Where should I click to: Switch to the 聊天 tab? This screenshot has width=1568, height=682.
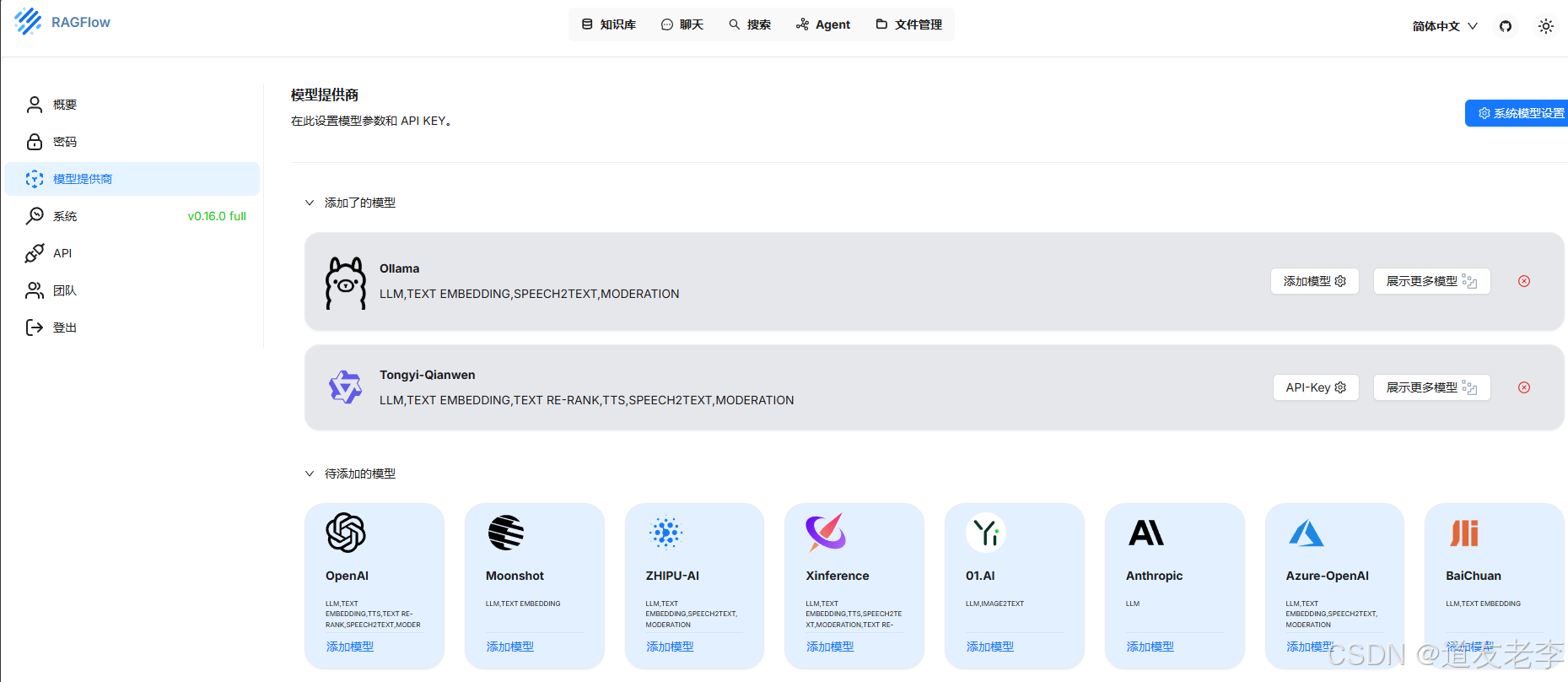[682, 24]
